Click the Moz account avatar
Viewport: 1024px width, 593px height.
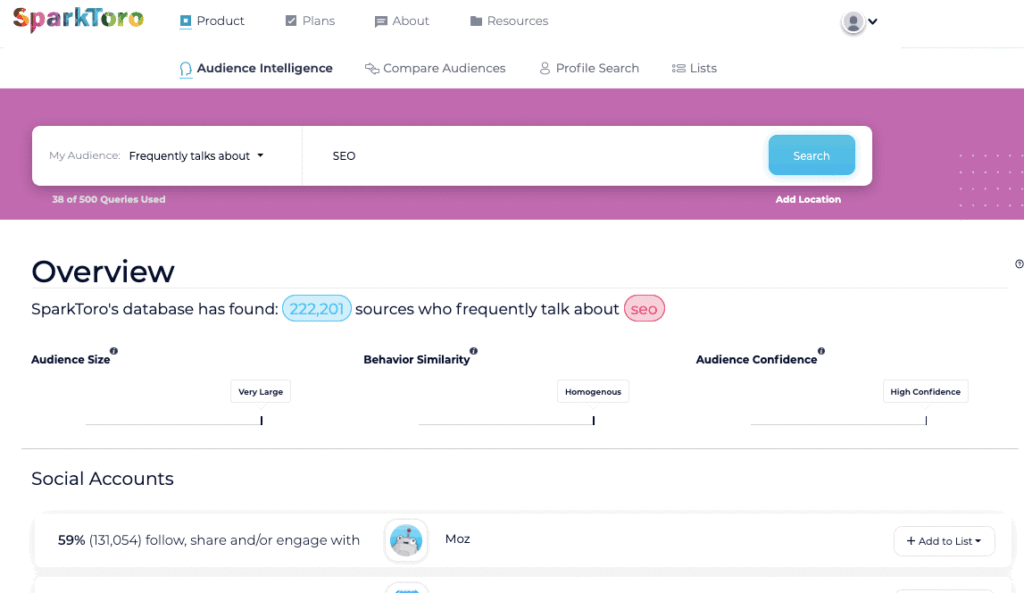click(406, 540)
